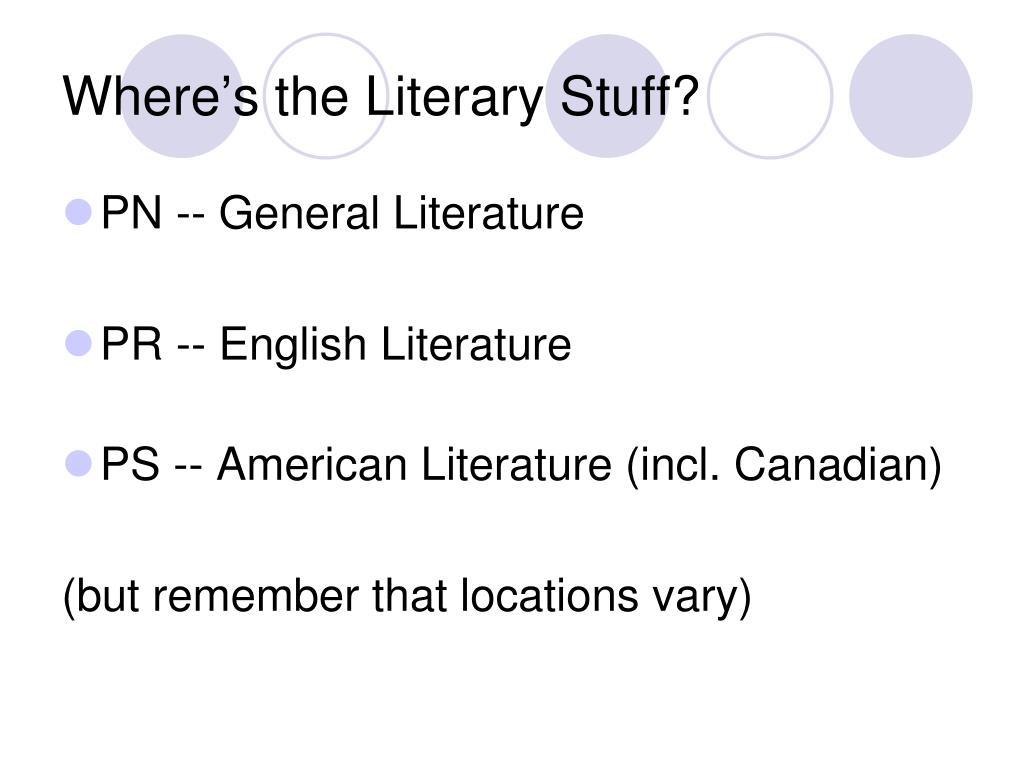Select the slide title 'Where's the Literary Stuff?'
Screen dimensions: 1024x768
pyautogui.click(x=381, y=97)
